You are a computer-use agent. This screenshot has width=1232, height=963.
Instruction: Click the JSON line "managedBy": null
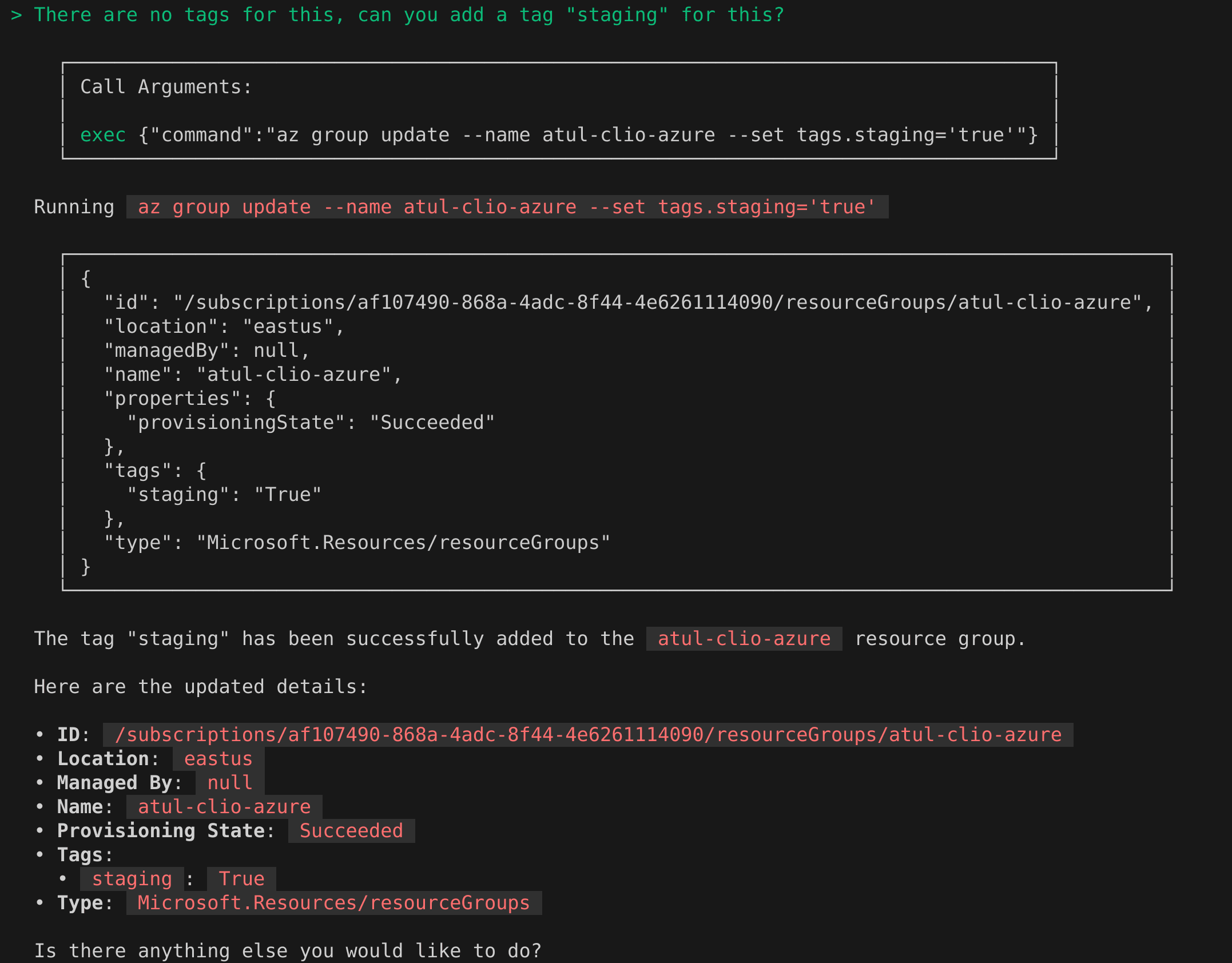click(206, 351)
